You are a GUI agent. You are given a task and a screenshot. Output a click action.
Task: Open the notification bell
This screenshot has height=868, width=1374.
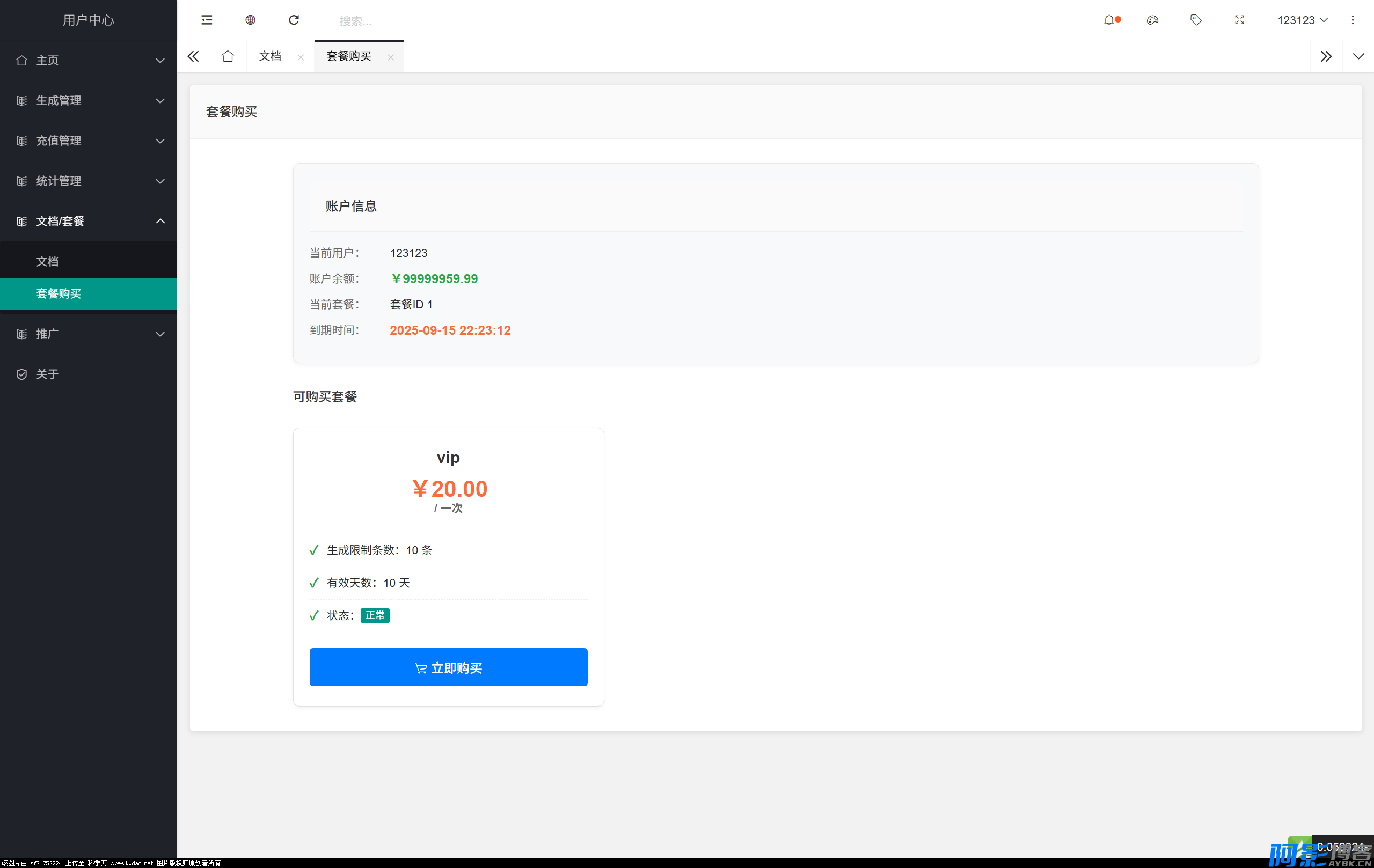click(x=1109, y=20)
